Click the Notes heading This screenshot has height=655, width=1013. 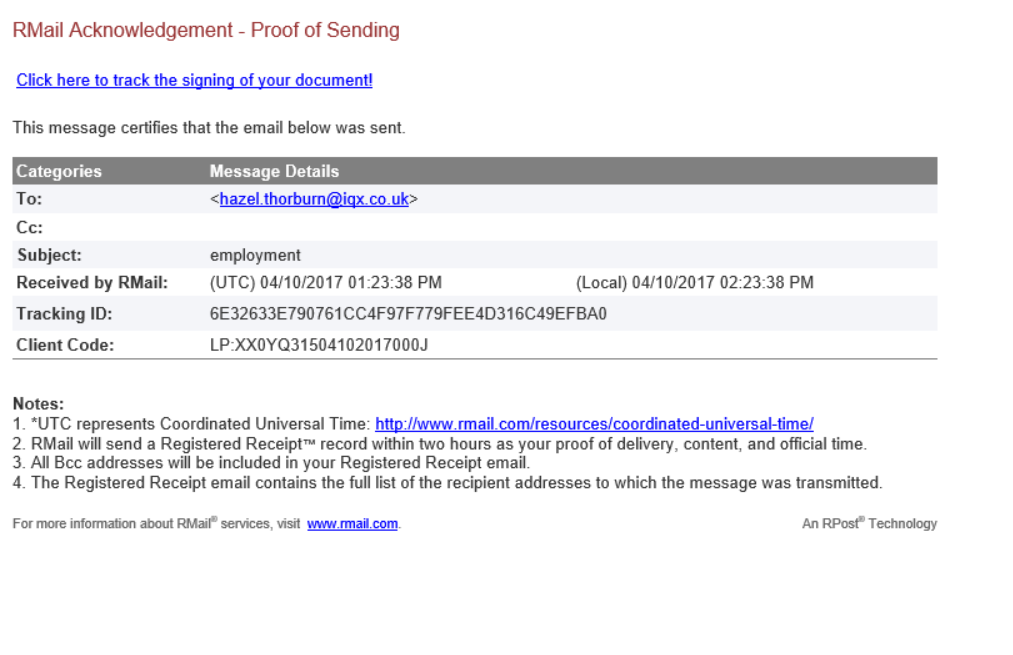(x=38, y=404)
